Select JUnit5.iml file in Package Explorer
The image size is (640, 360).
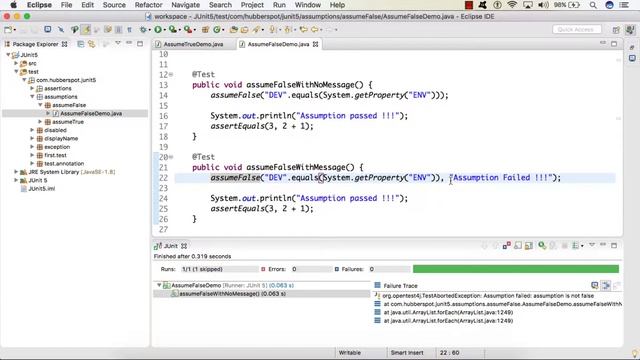41,189
